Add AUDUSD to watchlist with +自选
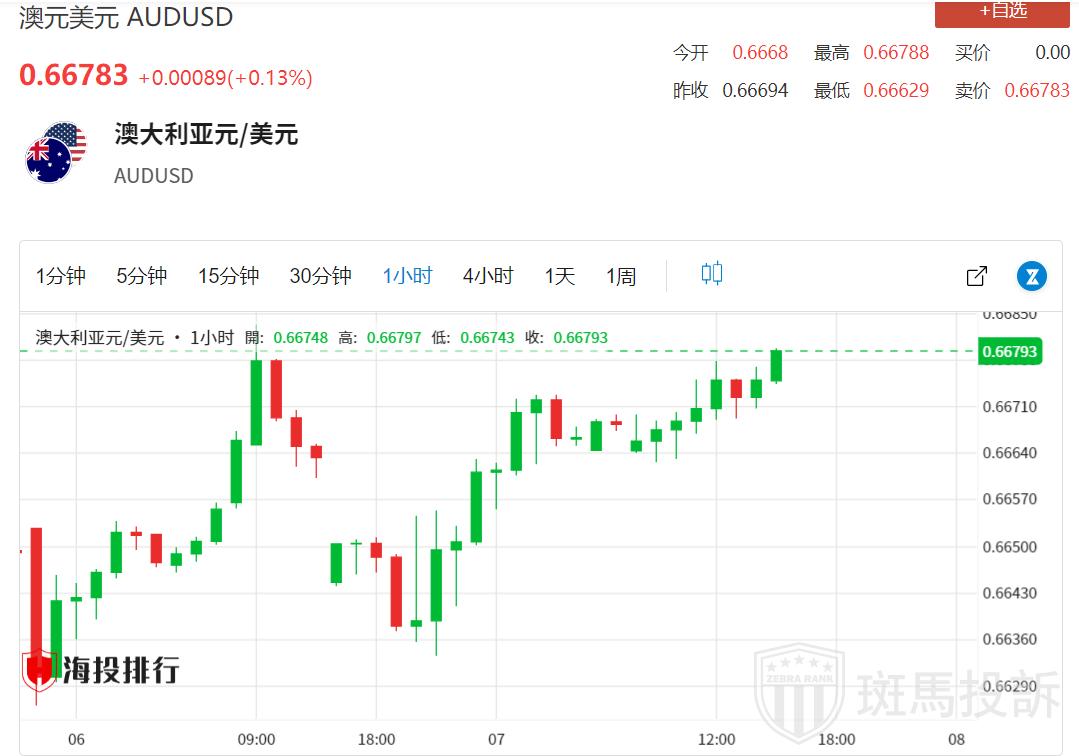This screenshot has height=756, width=1079. [1003, 11]
